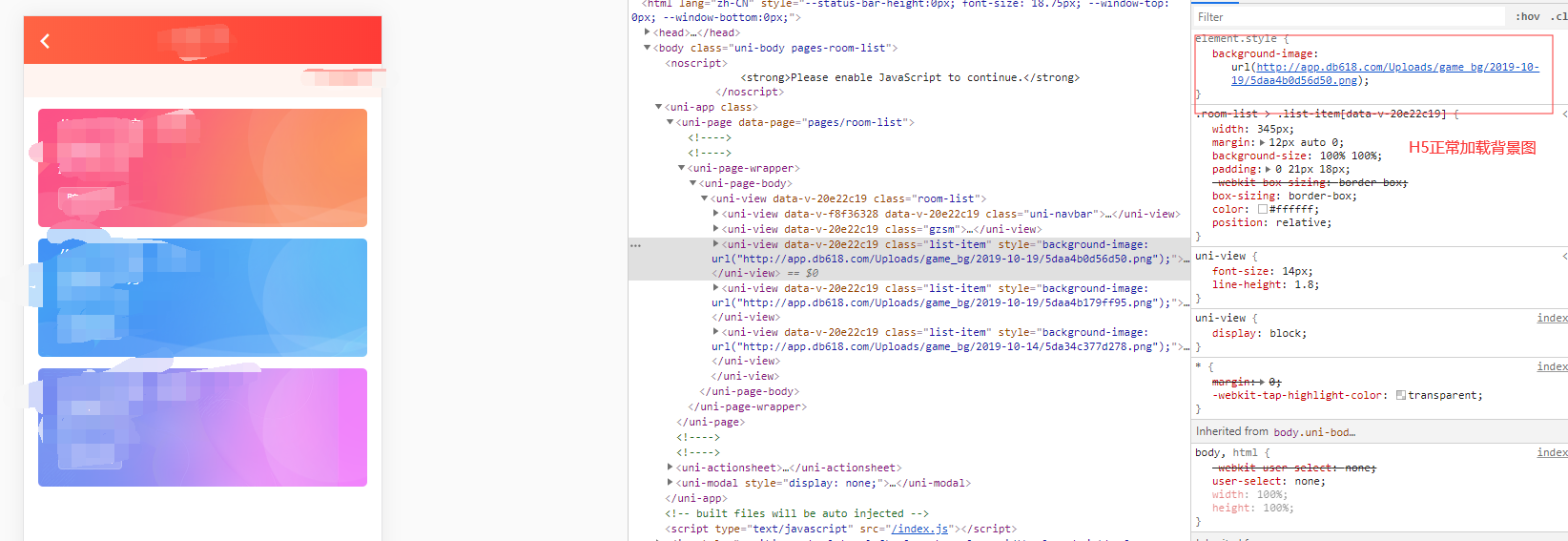
Task: Click the 'position: relative' declaration
Action: pyautogui.click(x=1272, y=222)
